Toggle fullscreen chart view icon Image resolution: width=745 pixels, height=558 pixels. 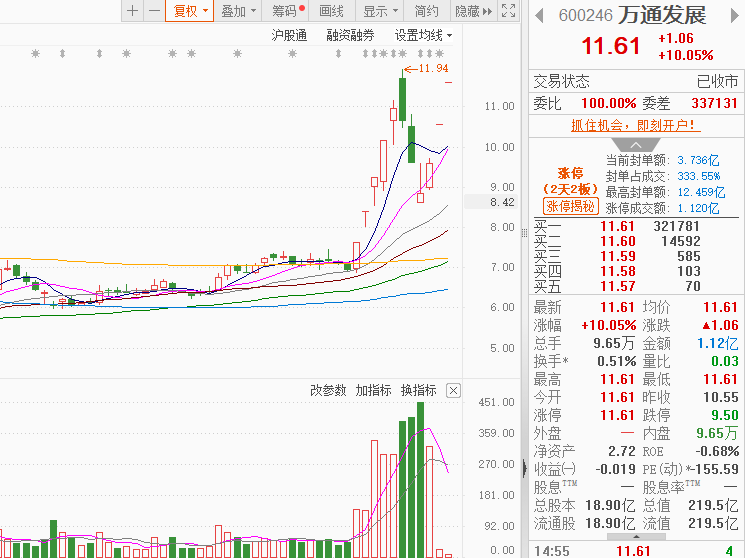click(x=508, y=10)
